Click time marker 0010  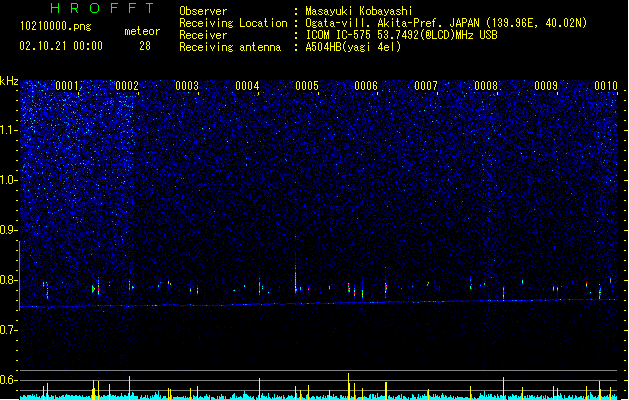pos(606,86)
